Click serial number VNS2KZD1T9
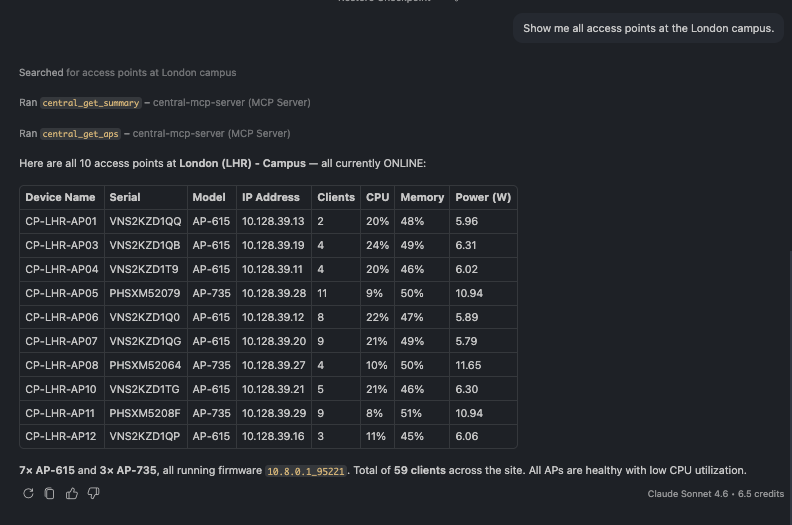The image size is (792, 525). [143, 269]
